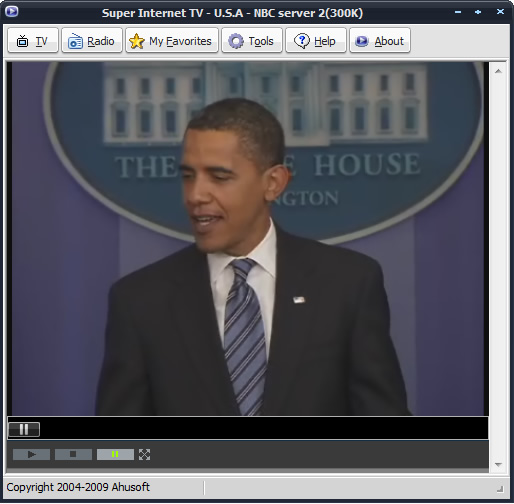Viewport: 514px width, 504px height.
Task: Click the vertical scrollbar track beside video
Action: [x=498, y=268]
